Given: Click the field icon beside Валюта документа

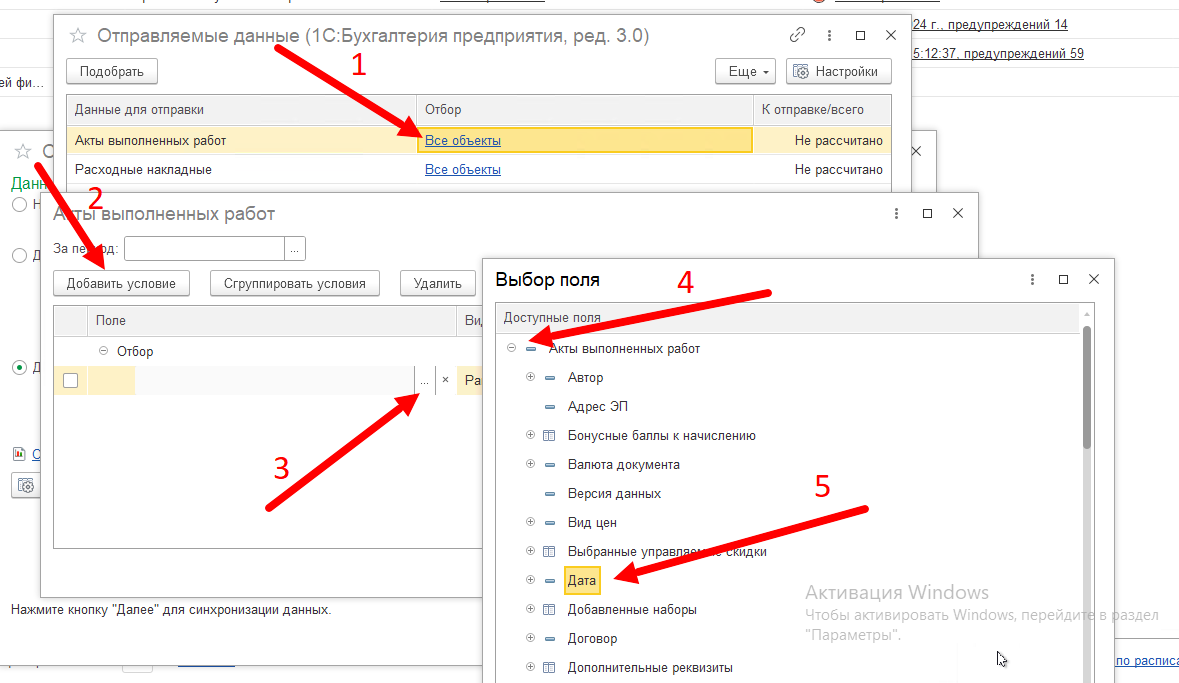Looking at the screenshot, I should click(550, 465).
